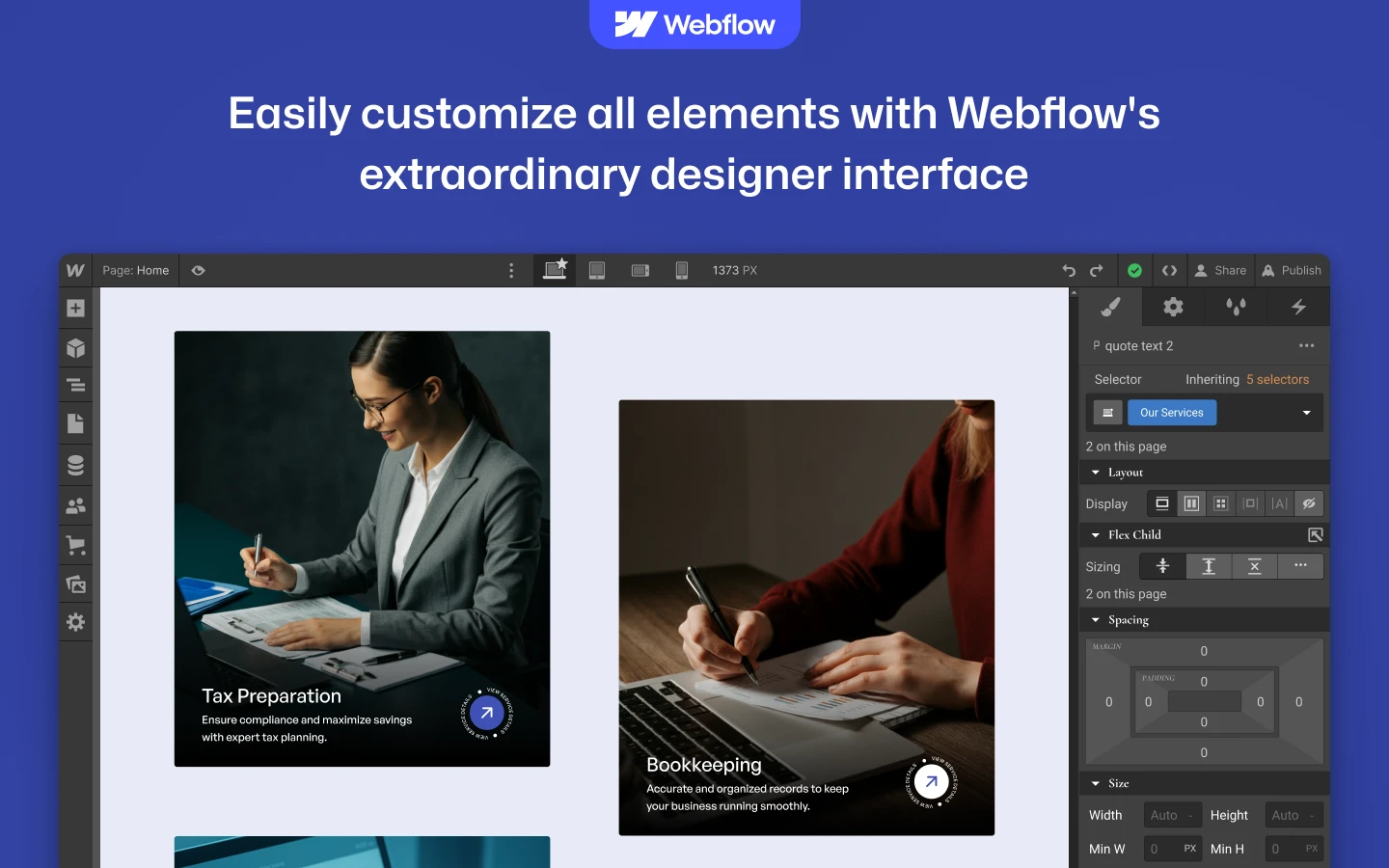Click the 5 selectors inheriting link
The image size is (1389, 868).
click(1277, 380)
